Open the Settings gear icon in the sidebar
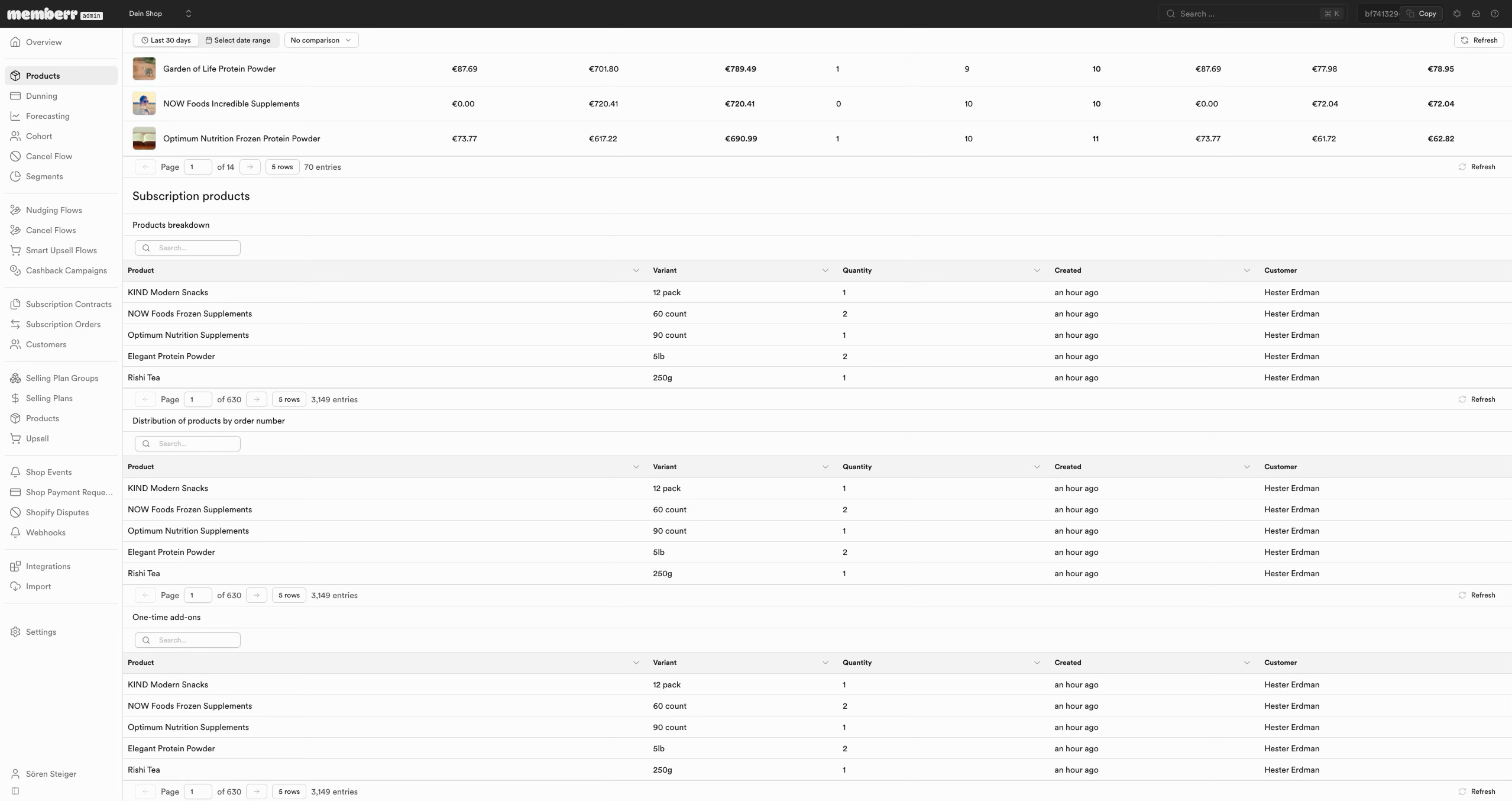Image resolution: width=1512 pixels, height=801 pixels. coord(15,632)
